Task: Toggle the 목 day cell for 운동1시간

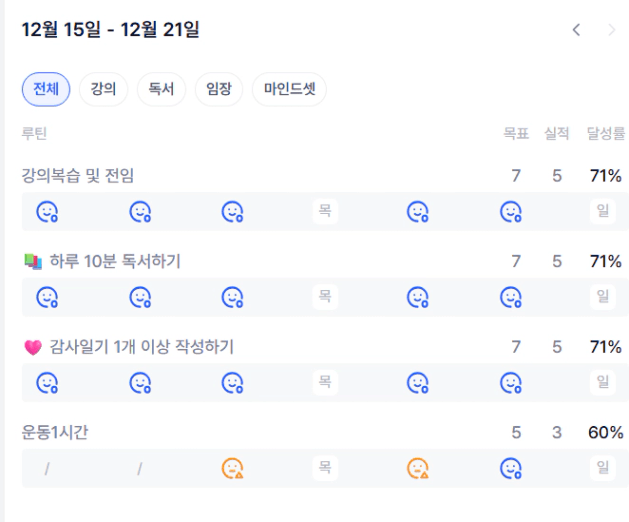Action: [325, 467]
